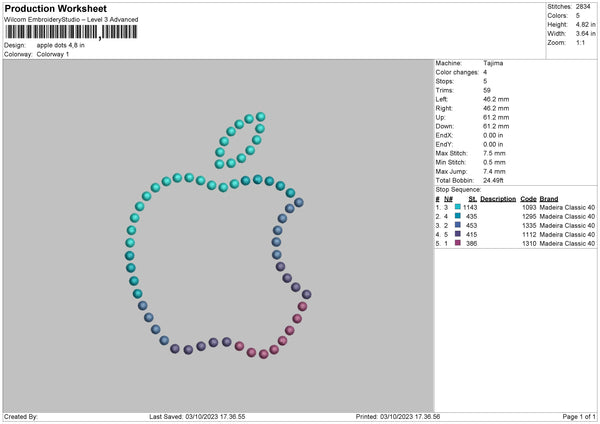This screenshot has height=424, width=600.
Task: Click the blue swatch for code 1335
Action: pyautogui.click(x=458, y=225)
